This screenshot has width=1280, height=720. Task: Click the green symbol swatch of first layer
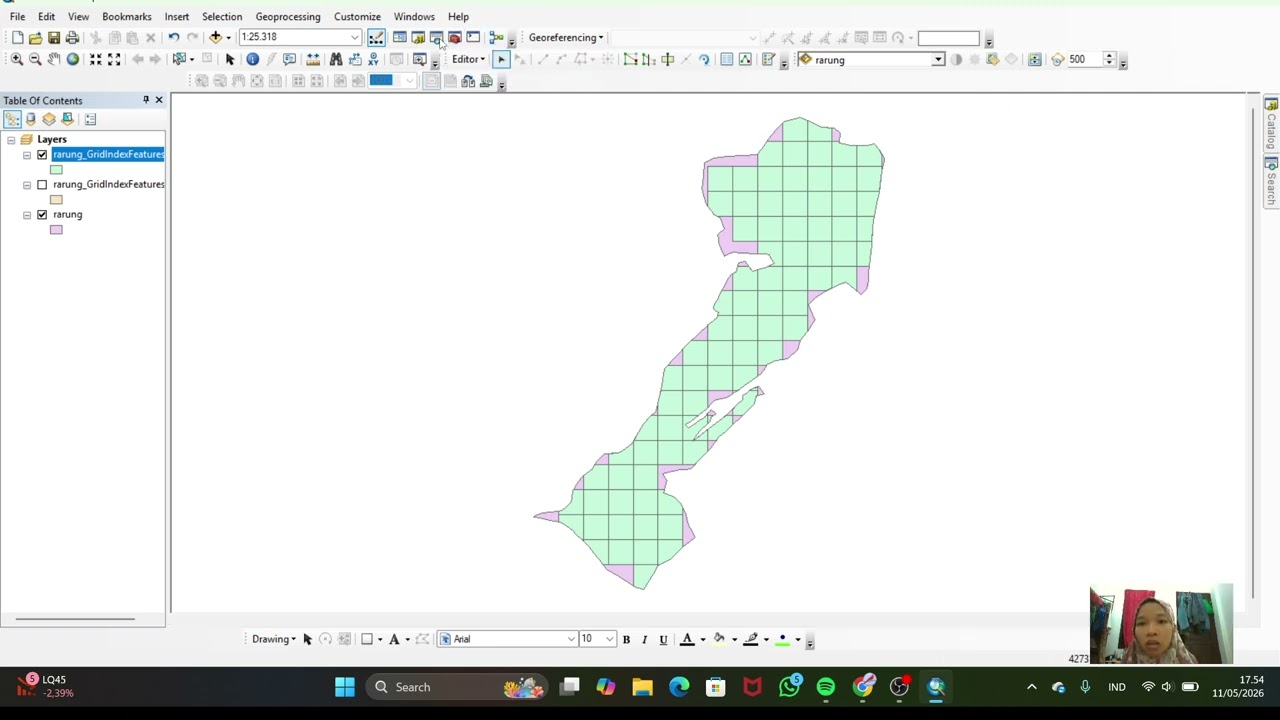click(56, 170)
